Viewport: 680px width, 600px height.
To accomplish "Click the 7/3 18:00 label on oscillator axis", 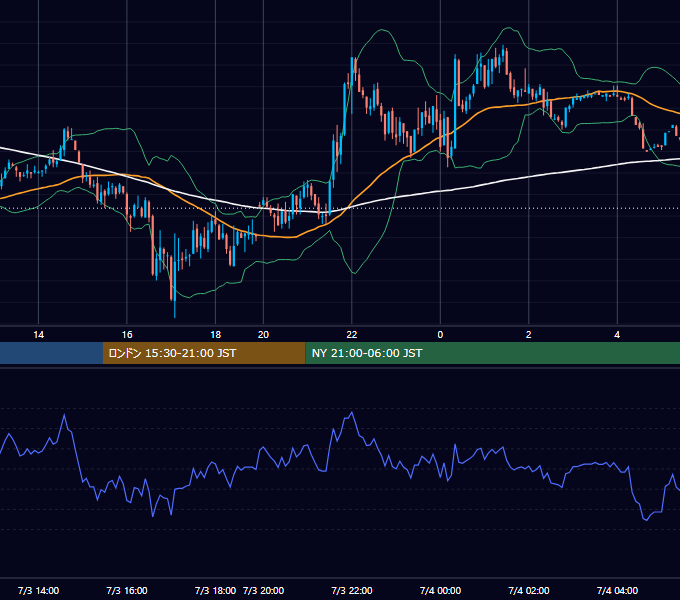I will click(x=216, y=590).
